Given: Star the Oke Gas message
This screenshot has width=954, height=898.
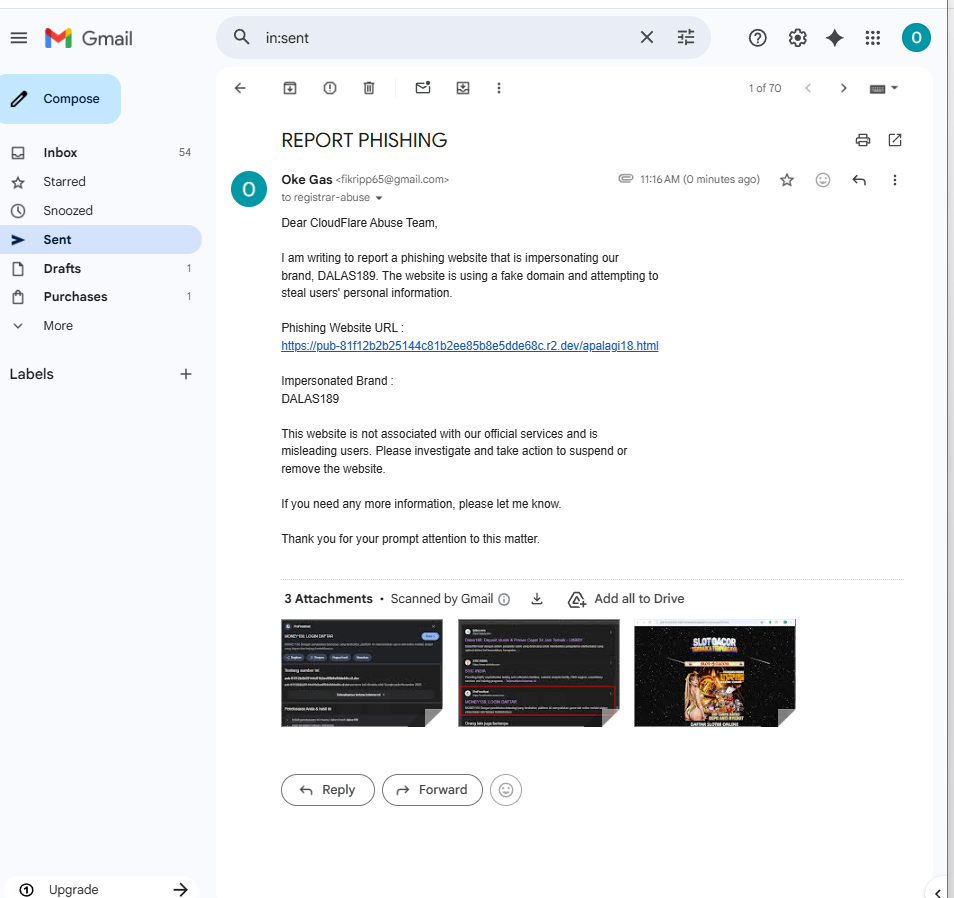Looking at the screenshot, I should (x=787, y=180).
